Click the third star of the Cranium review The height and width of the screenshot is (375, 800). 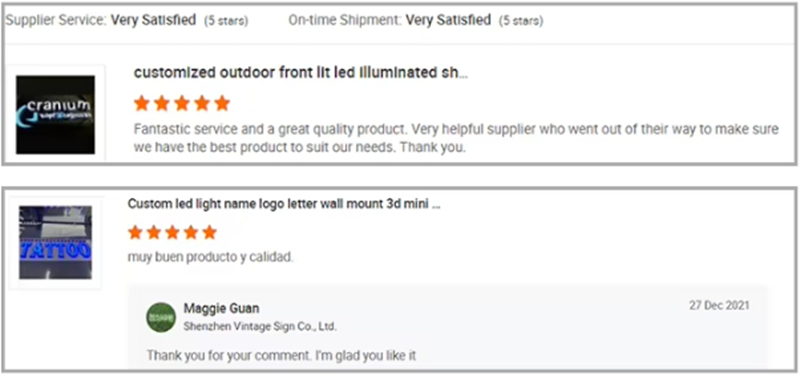pyautogui.click(x=182, y=104)
